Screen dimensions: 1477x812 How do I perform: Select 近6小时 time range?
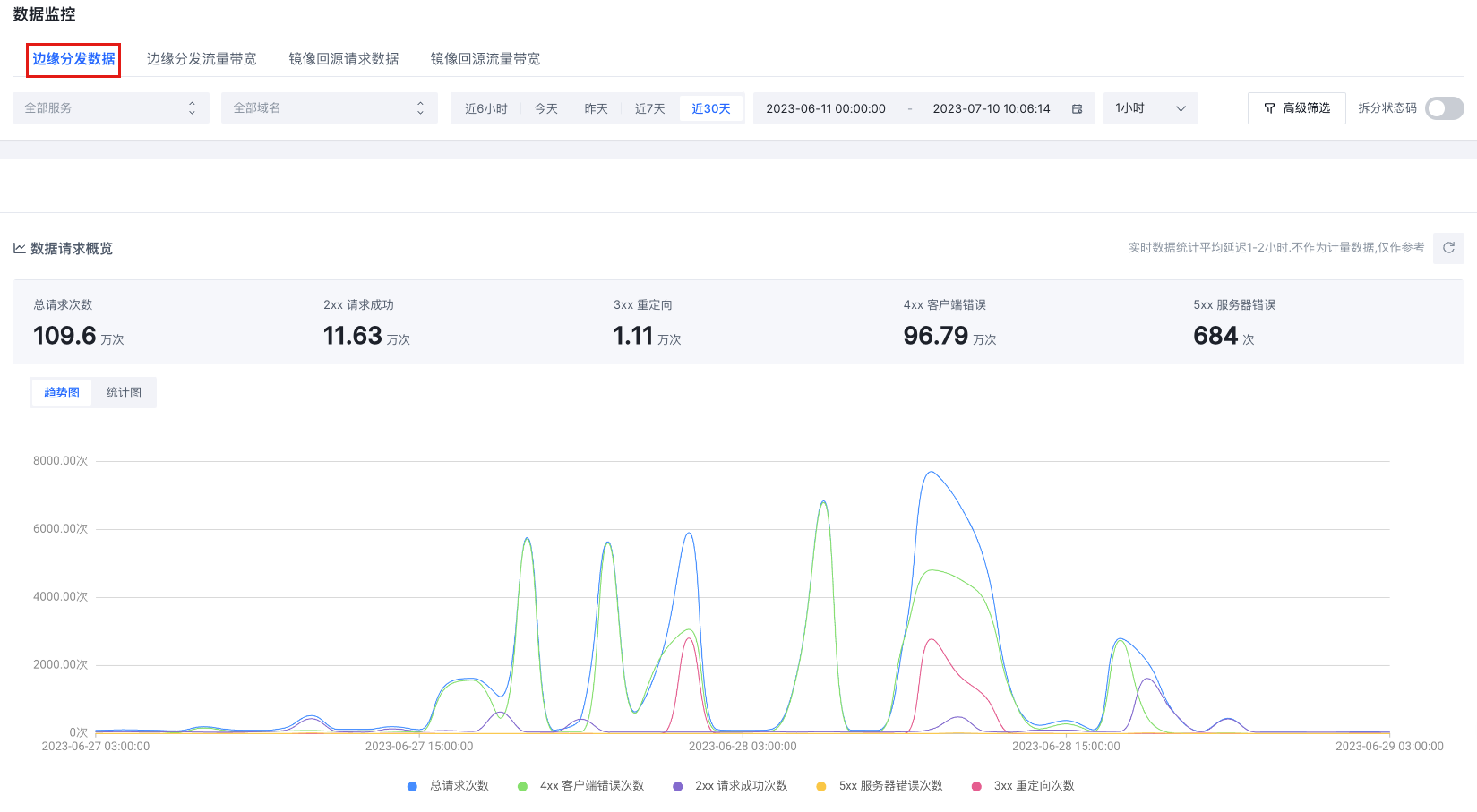[x=486, y=109]
